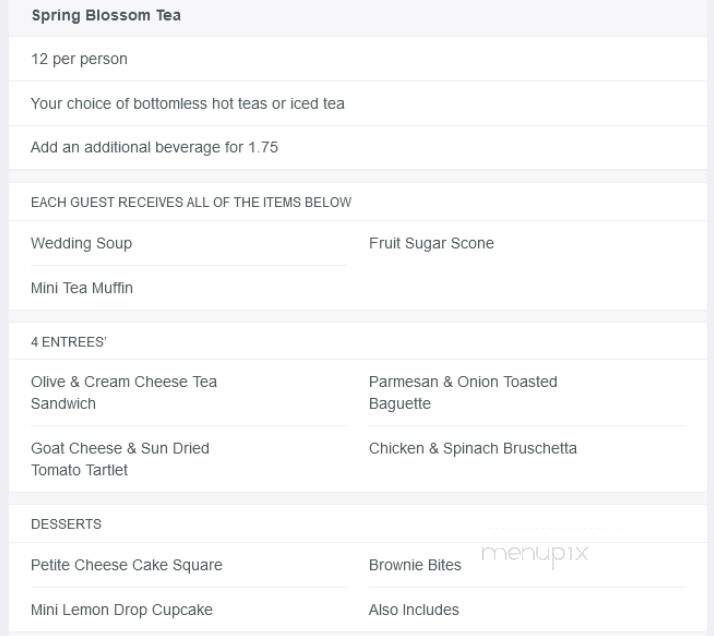Select the 12 per person row

pos(357,59)
